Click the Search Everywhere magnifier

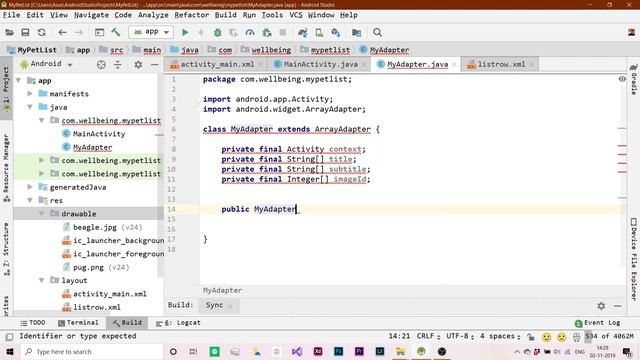pyautogui.click(x=378, y=32)
